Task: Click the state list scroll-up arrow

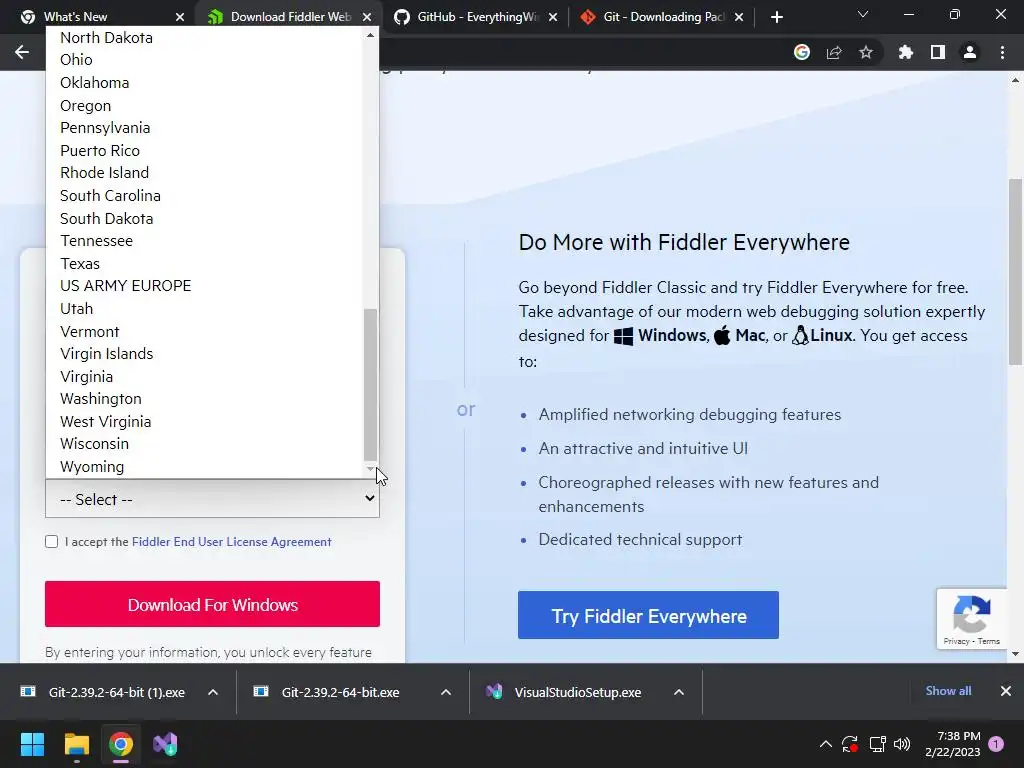Action: pos(370,35)
